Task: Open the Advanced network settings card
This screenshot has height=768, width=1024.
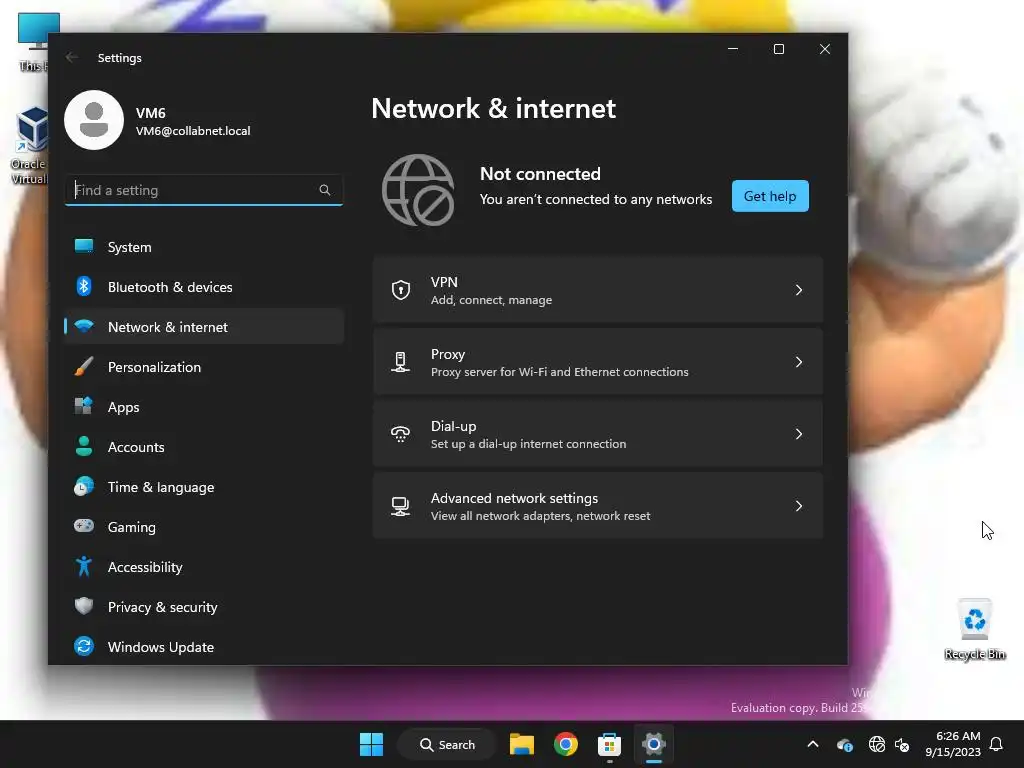Action: (598, 506)
